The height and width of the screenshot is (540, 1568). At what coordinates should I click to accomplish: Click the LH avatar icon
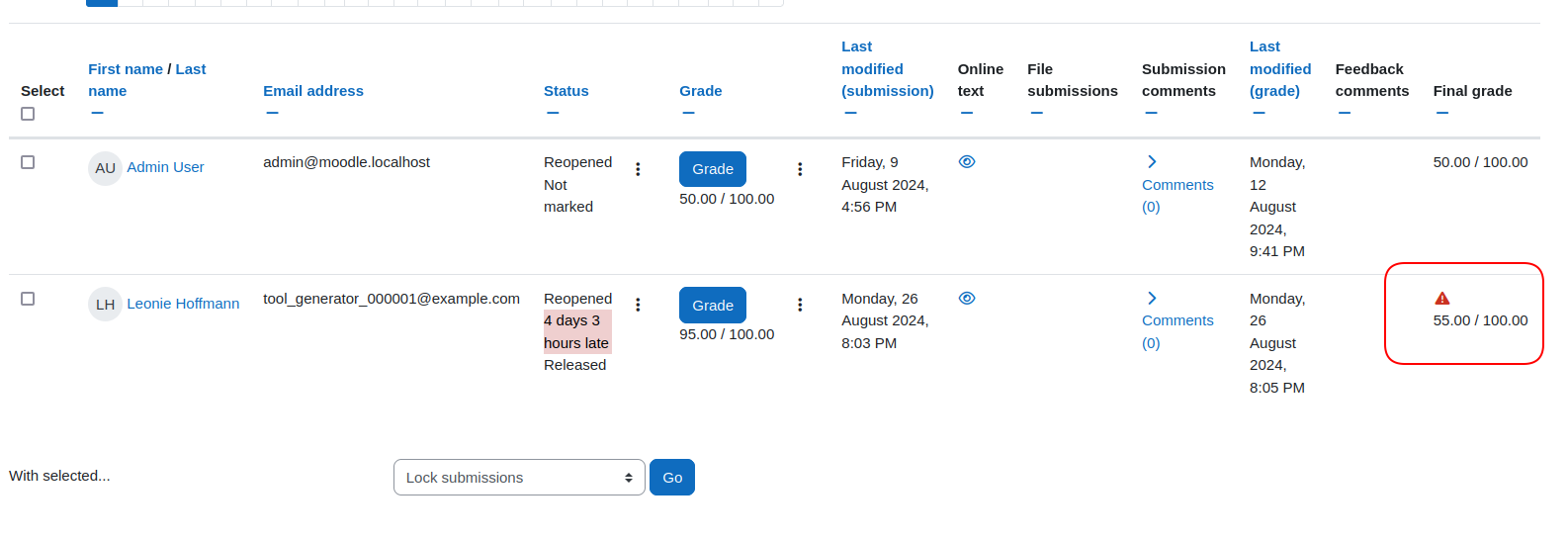tap(106, 304)
